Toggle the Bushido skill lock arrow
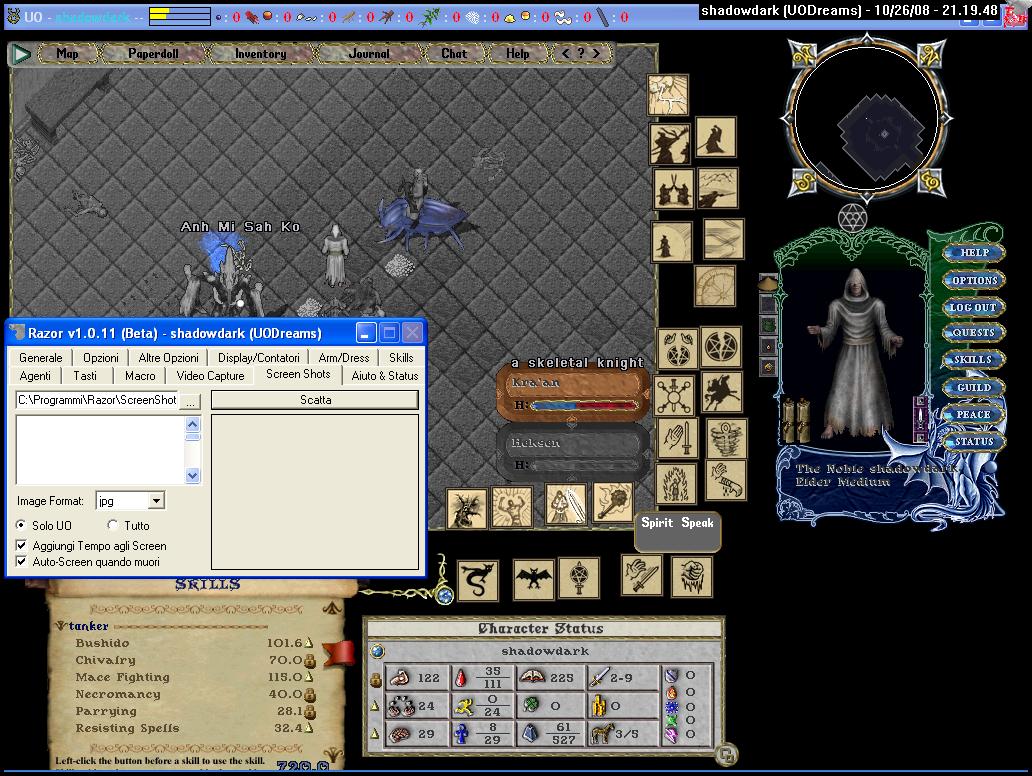1032x776 pixels. [x=309, y=642]
